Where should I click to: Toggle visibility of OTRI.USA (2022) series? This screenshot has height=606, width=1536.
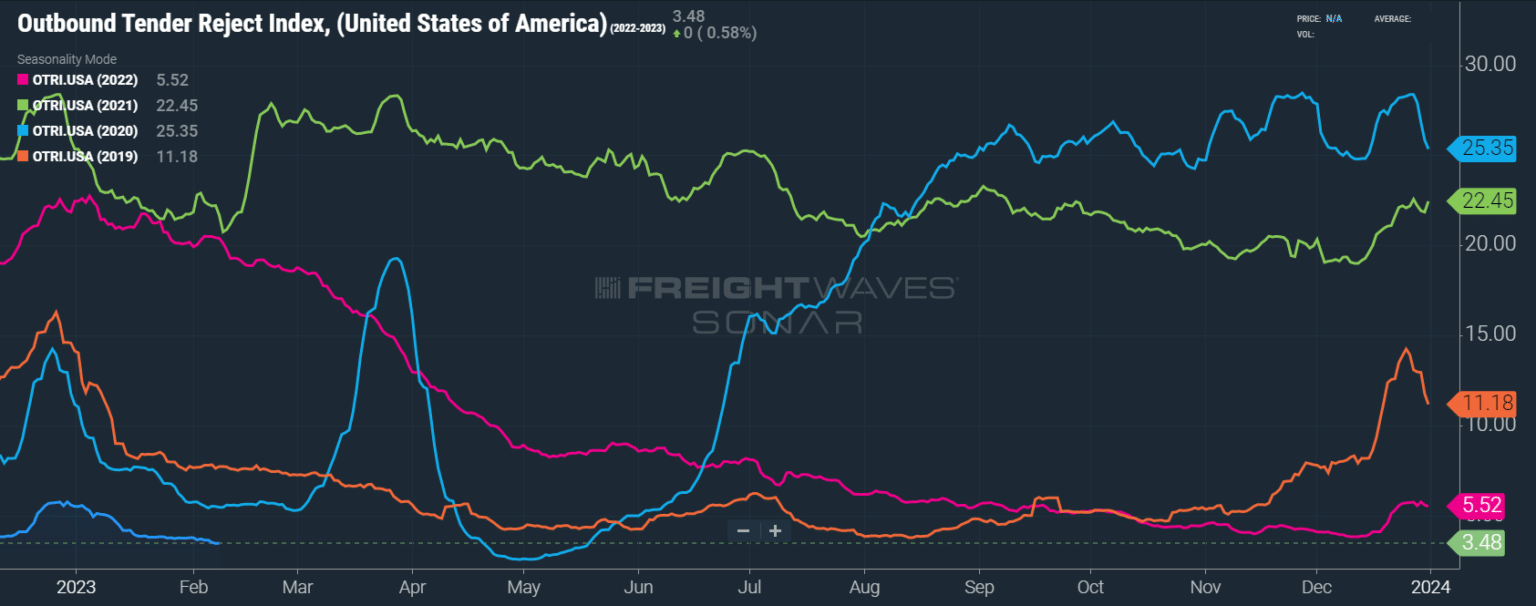(x=85, y=80)
